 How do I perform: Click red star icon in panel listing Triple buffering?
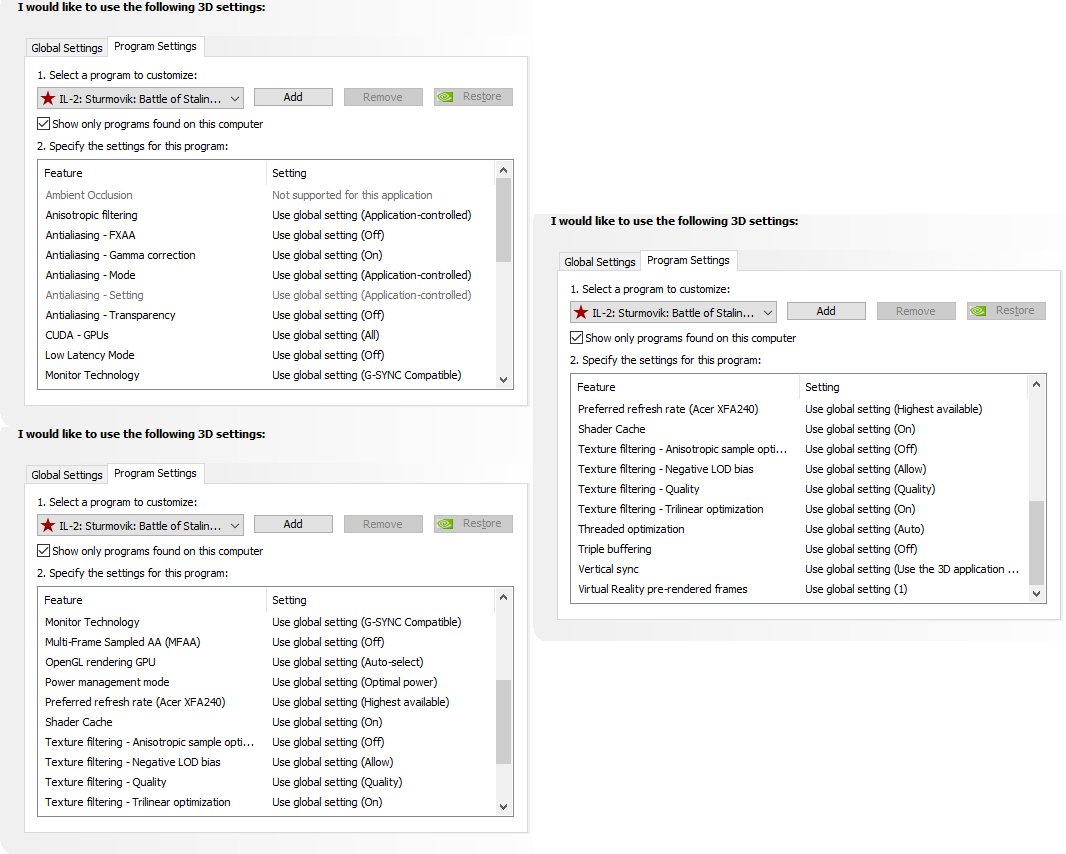(x=581, y=313)
